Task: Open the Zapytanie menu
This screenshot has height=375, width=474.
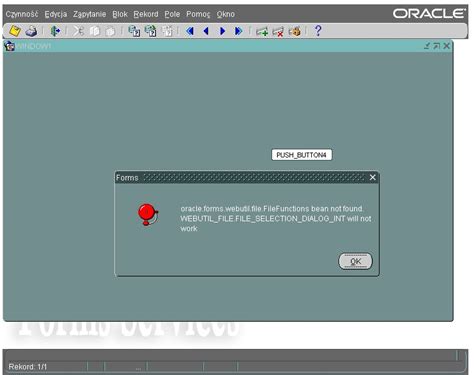Action: (x=90, y=14)
